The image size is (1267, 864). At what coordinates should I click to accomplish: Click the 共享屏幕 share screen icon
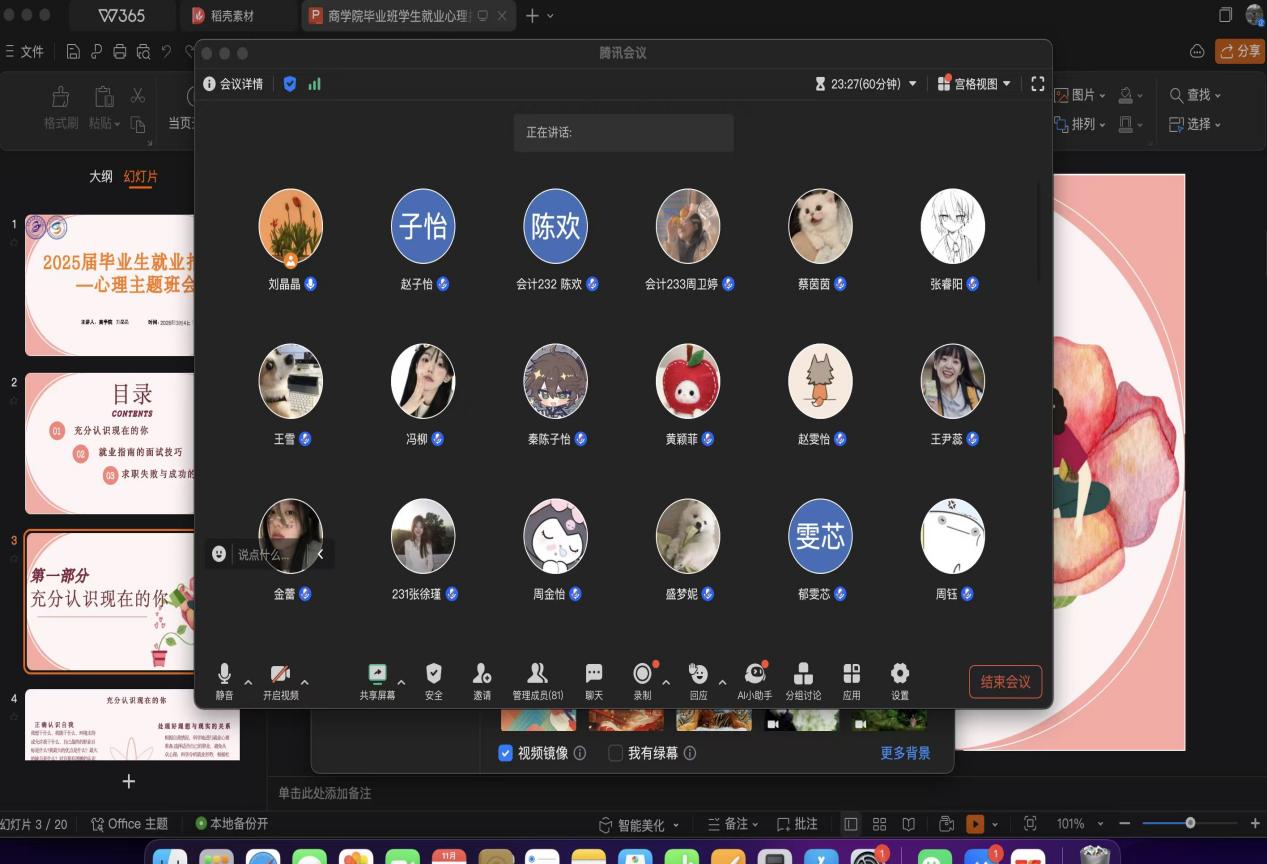pos(377,675)
